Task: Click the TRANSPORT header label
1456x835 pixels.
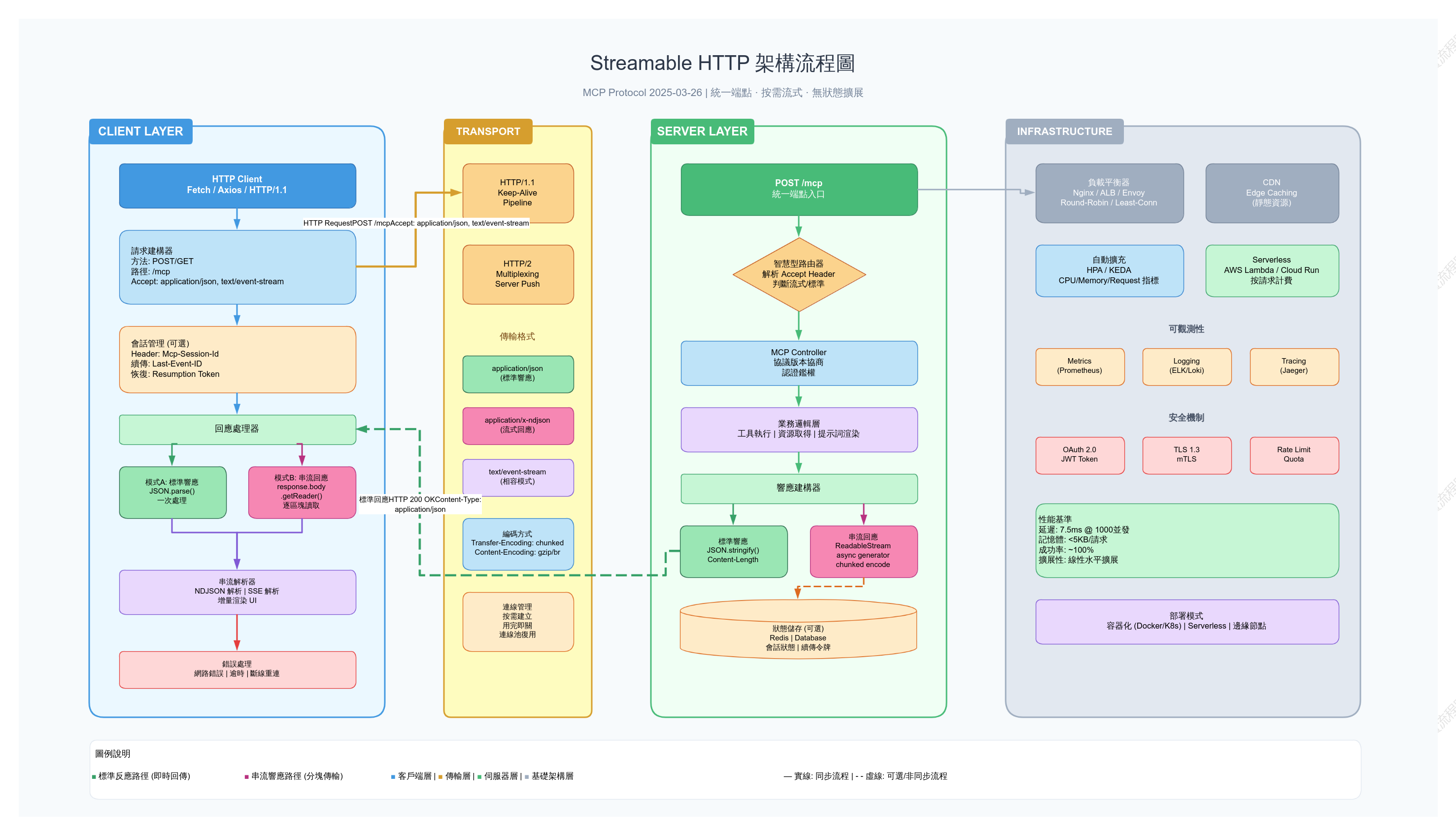Action: point(488,132)
